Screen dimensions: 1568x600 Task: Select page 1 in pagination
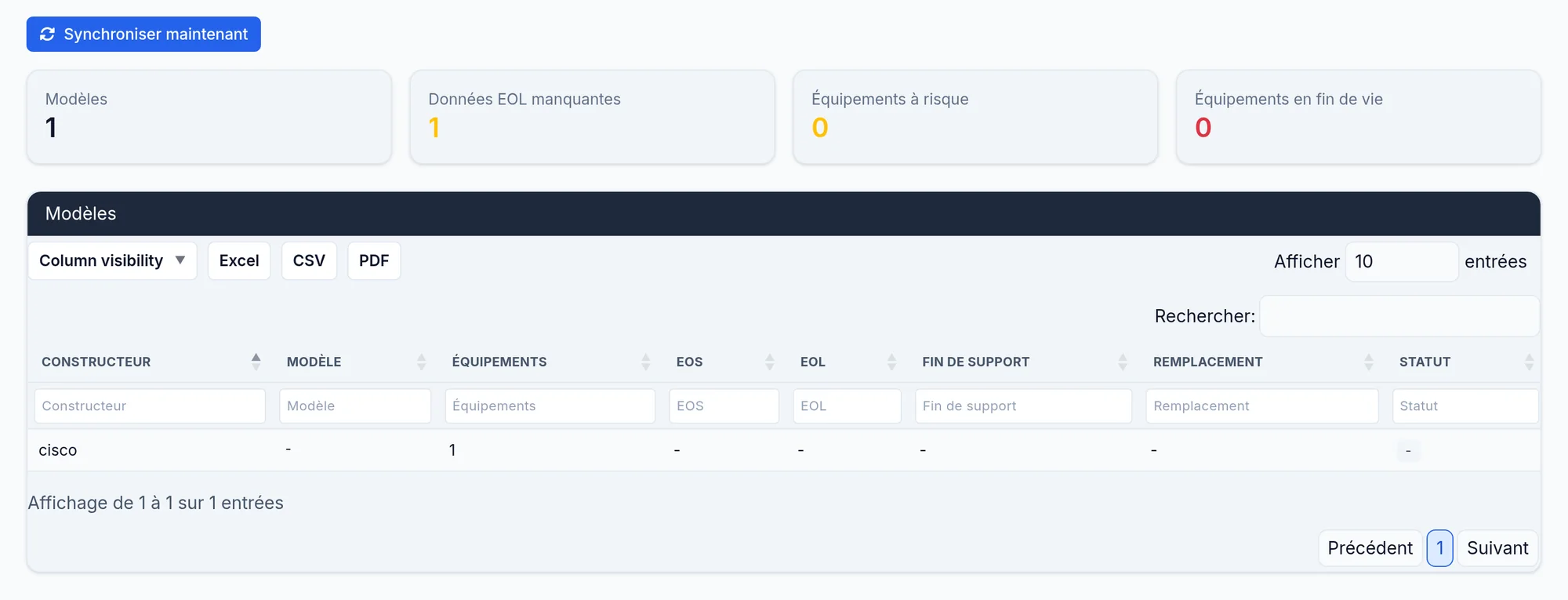tap(1440, 548)
